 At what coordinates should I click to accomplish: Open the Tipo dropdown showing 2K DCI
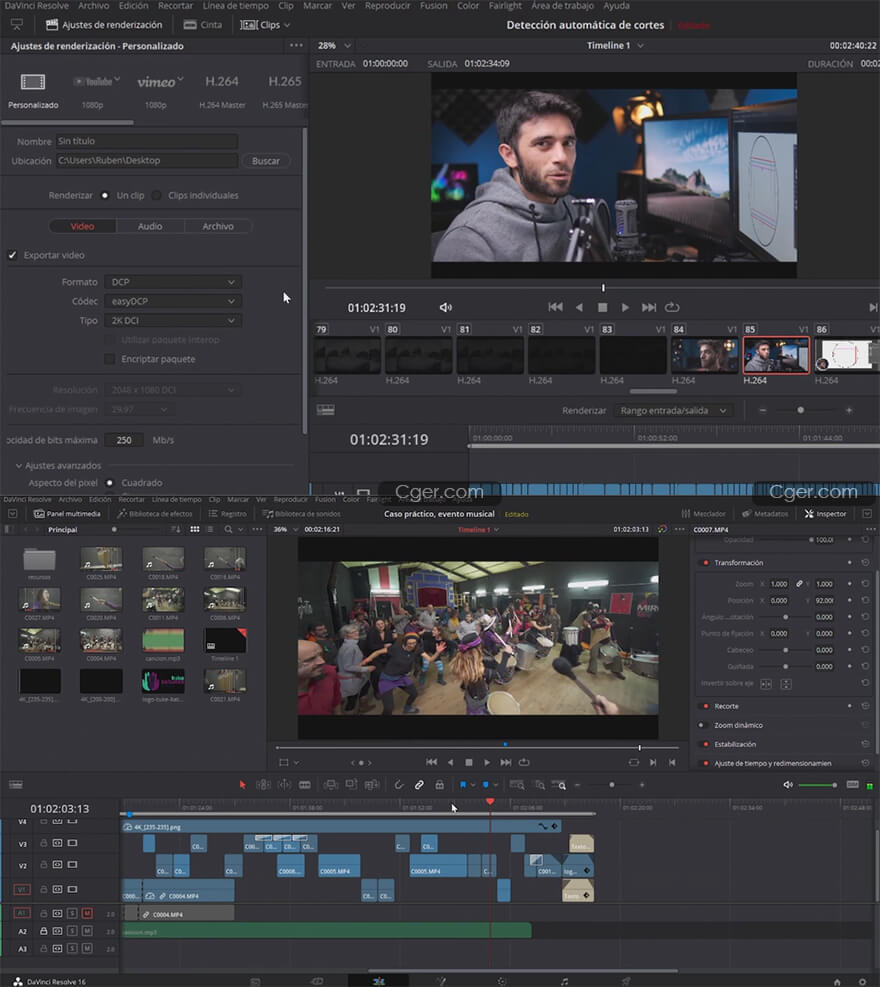(x=173, y=320)
